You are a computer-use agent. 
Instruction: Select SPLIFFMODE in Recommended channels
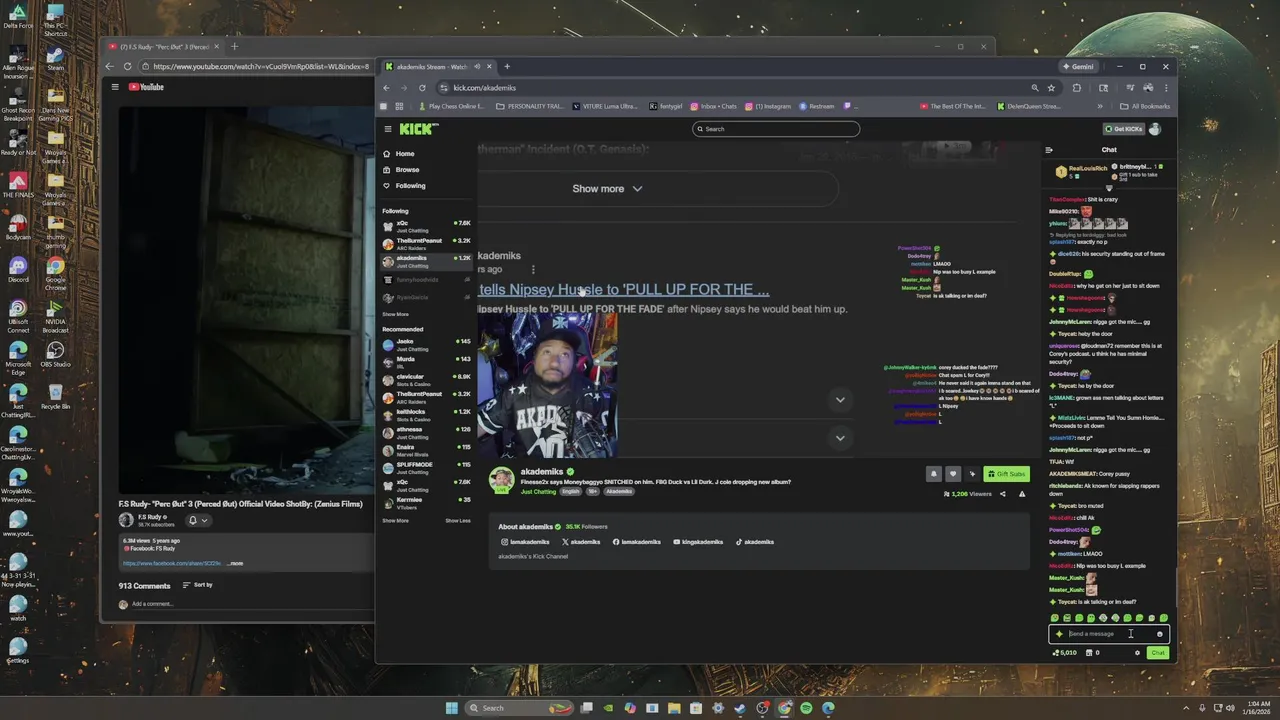click(x=426, y=467)
